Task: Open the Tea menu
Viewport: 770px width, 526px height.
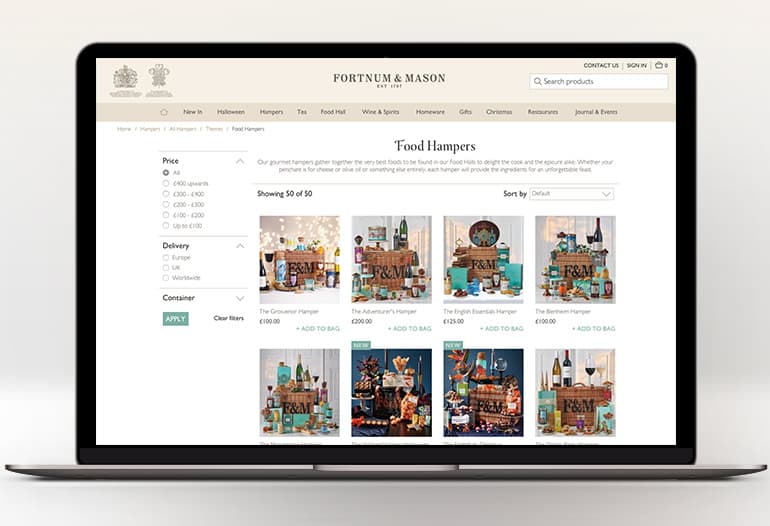Action: 302,112
